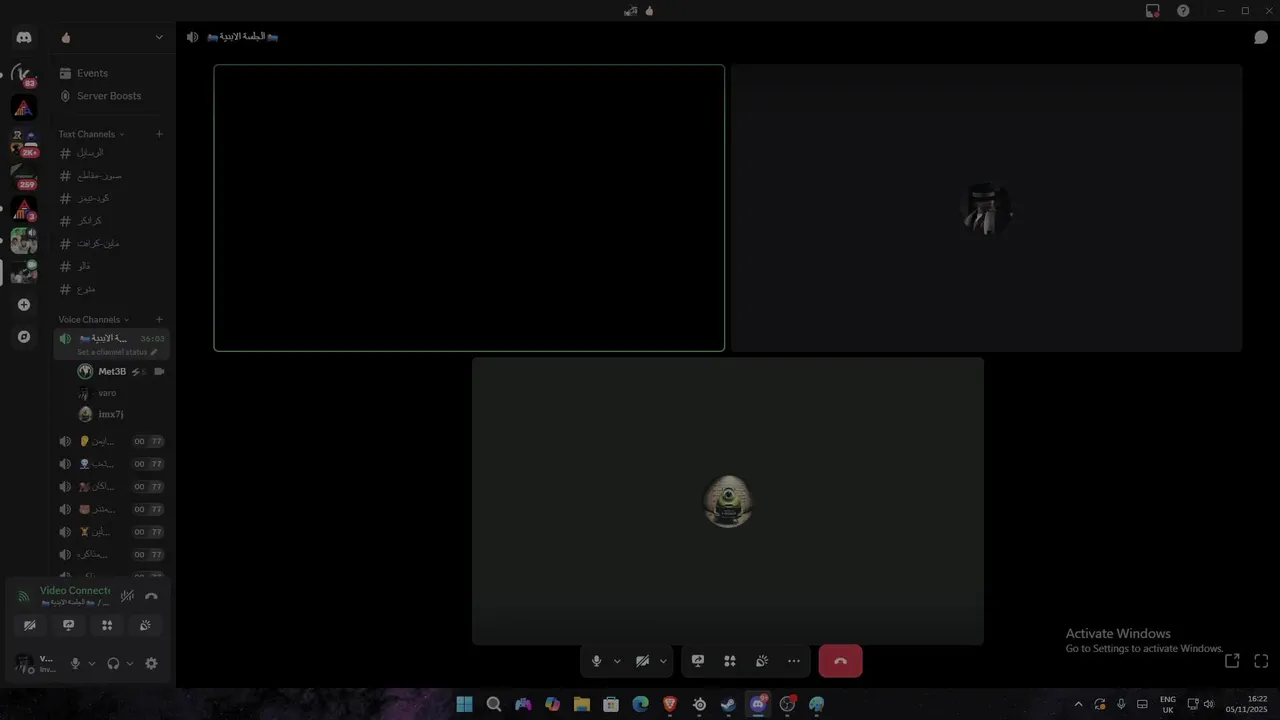1280x720 pixels.
Task: Open File Explorer from taskbar
Action: click(582, 704)
